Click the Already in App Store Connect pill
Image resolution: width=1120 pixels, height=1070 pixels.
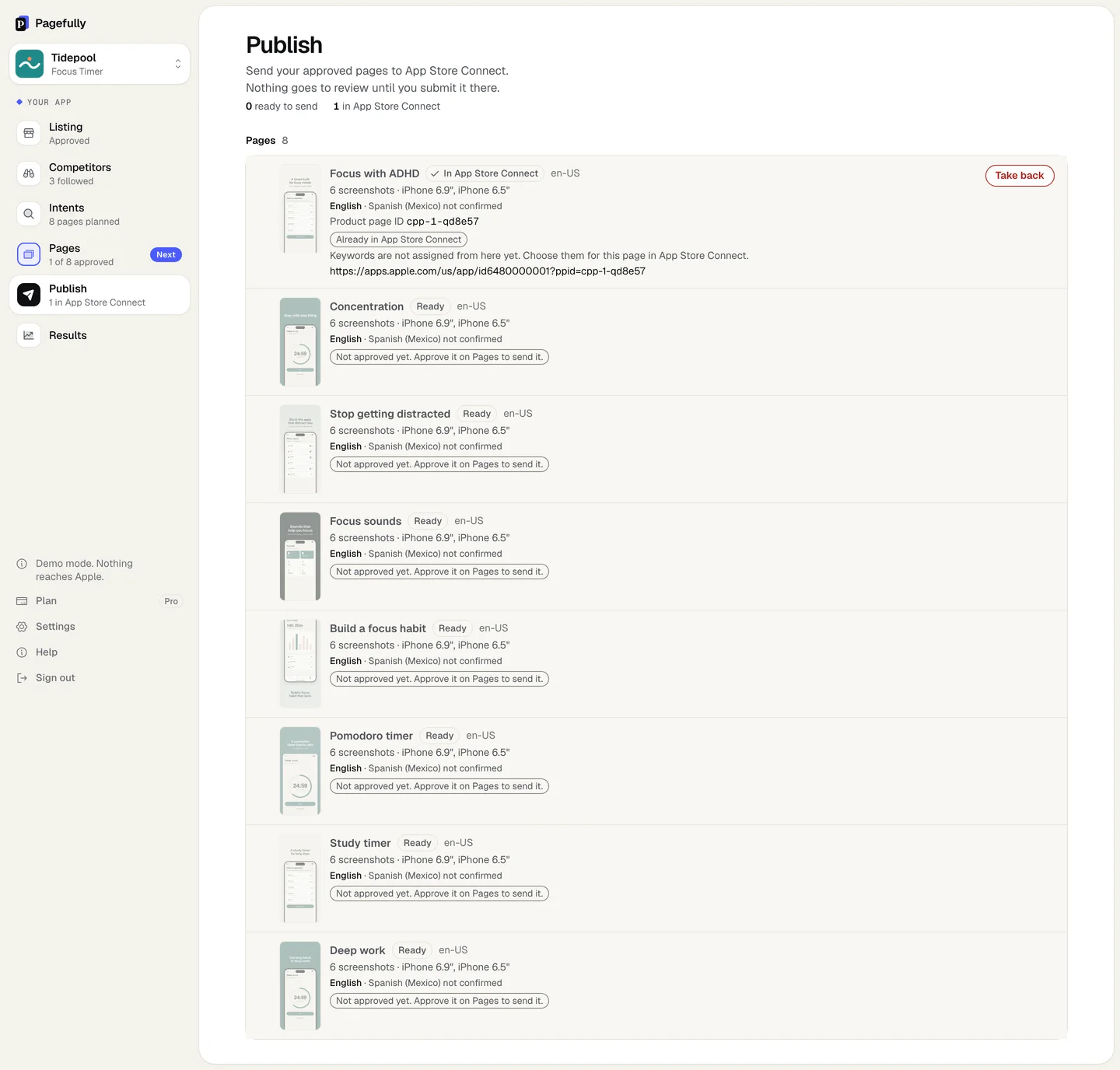pos(398,240)
